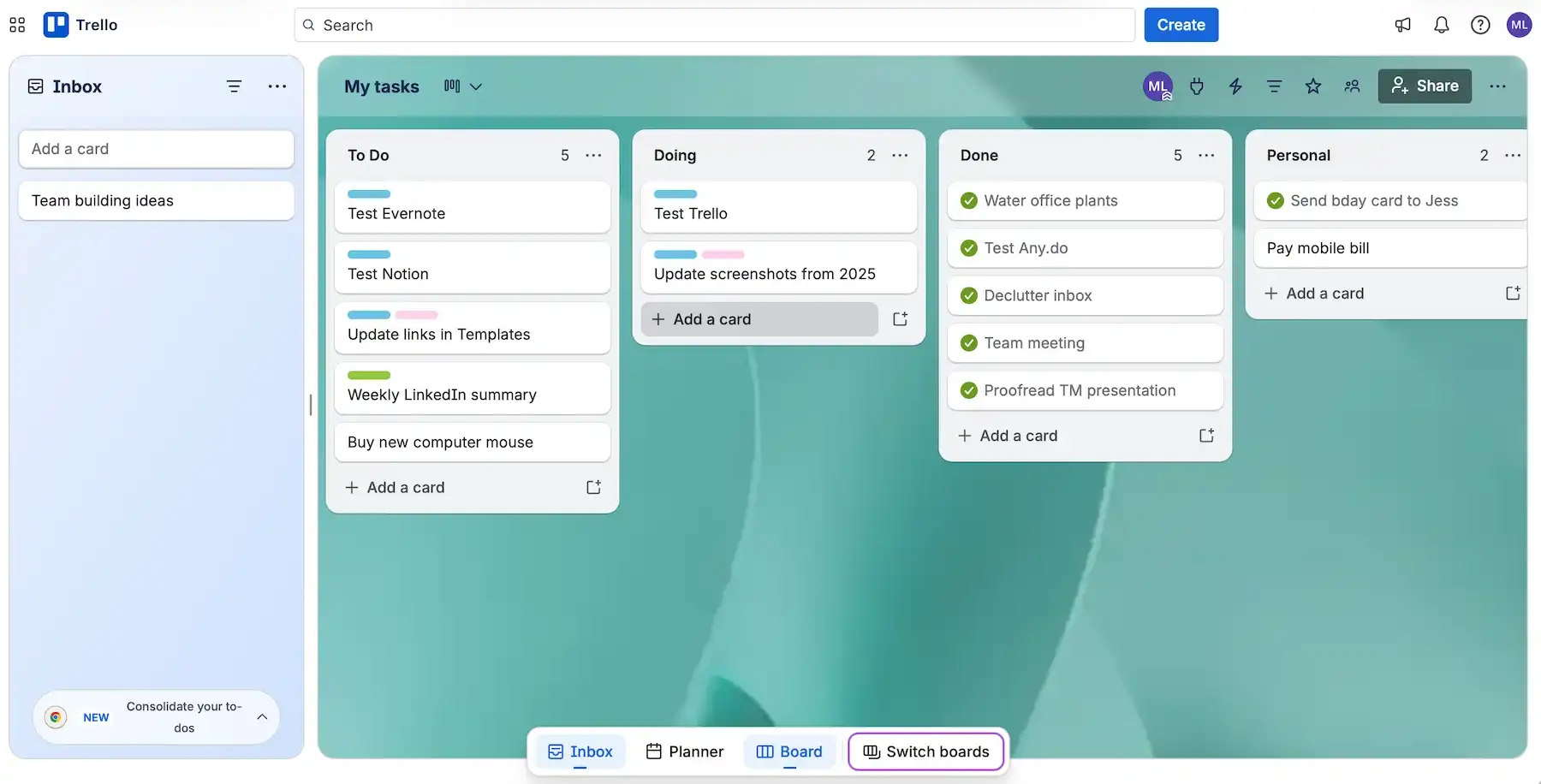
Task: Open Team building ideas inbox card
Action: [x=157, y=200]
